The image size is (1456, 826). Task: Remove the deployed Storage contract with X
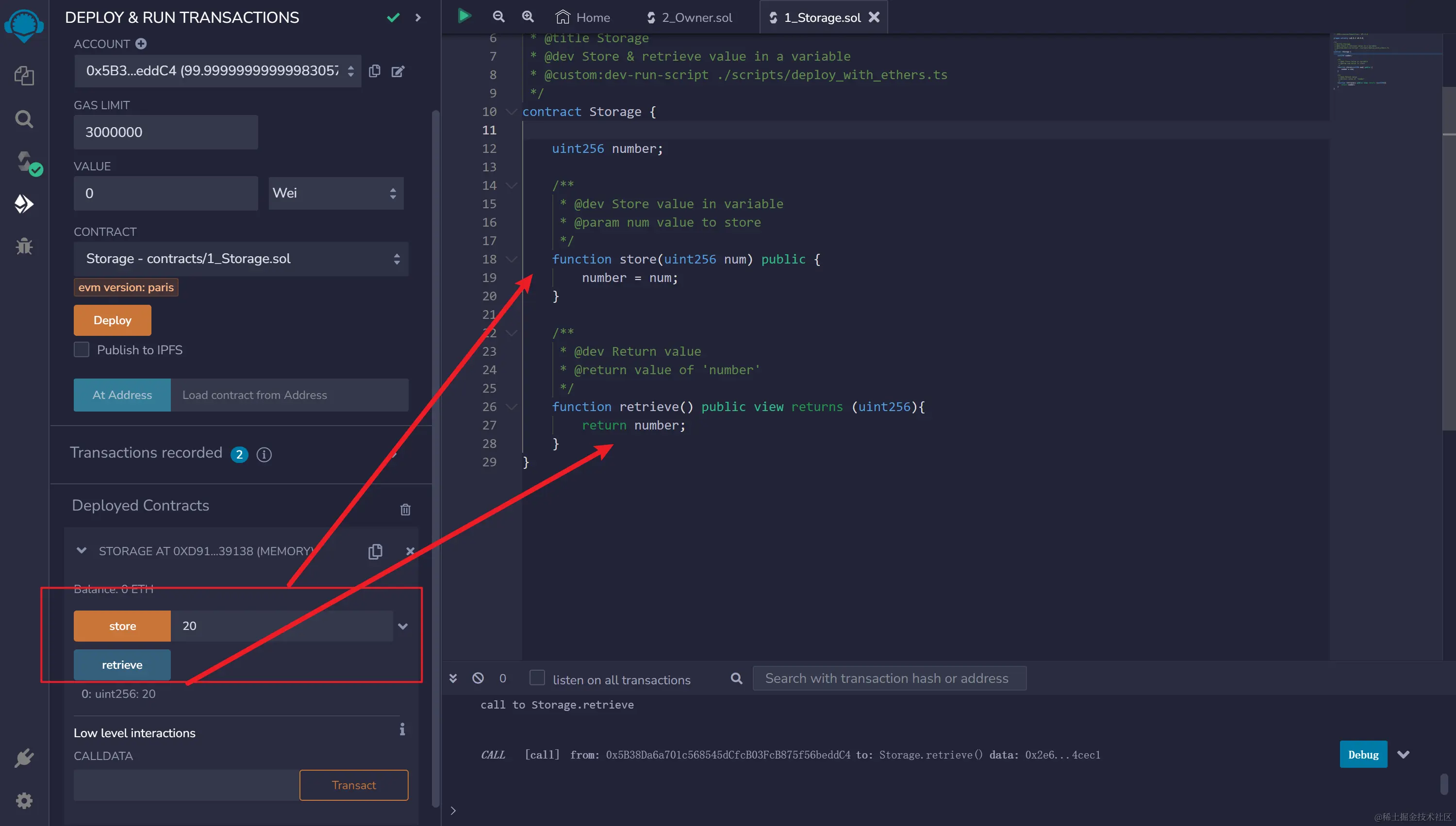[410, 551]
